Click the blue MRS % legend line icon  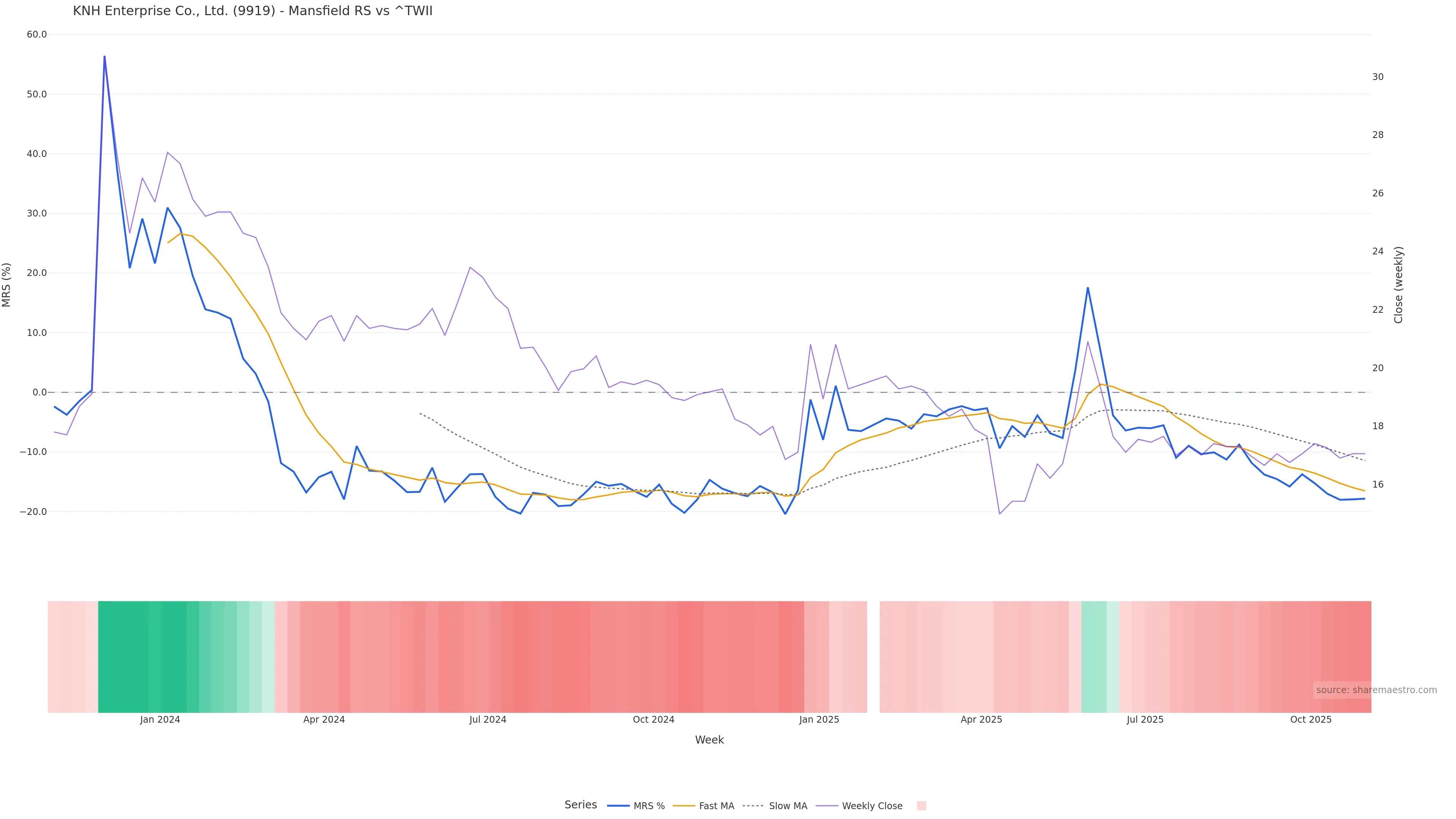(618, 806)
